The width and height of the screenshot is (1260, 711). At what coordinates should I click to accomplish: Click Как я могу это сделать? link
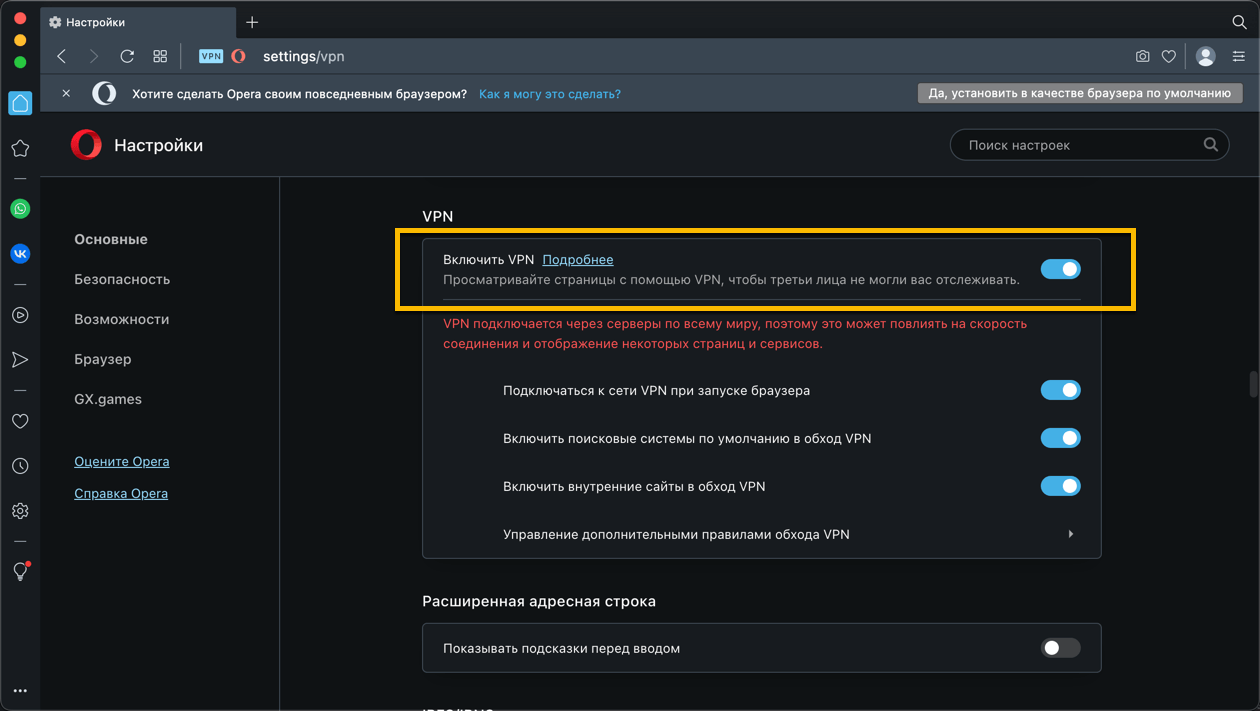point(550,94)
